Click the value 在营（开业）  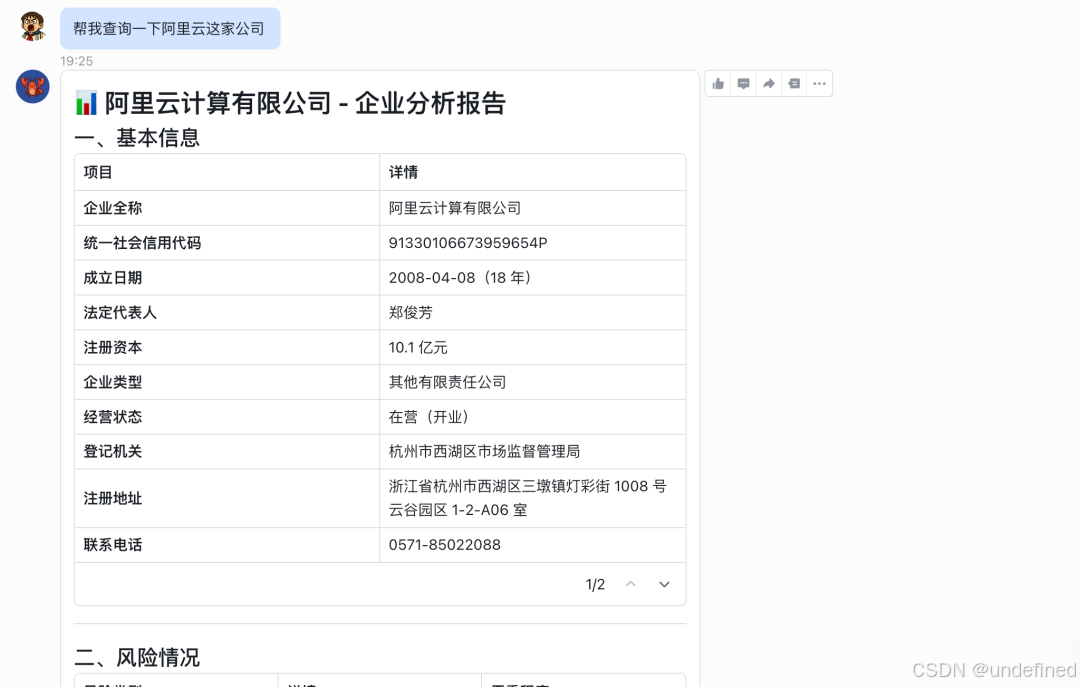click(431, 417)
